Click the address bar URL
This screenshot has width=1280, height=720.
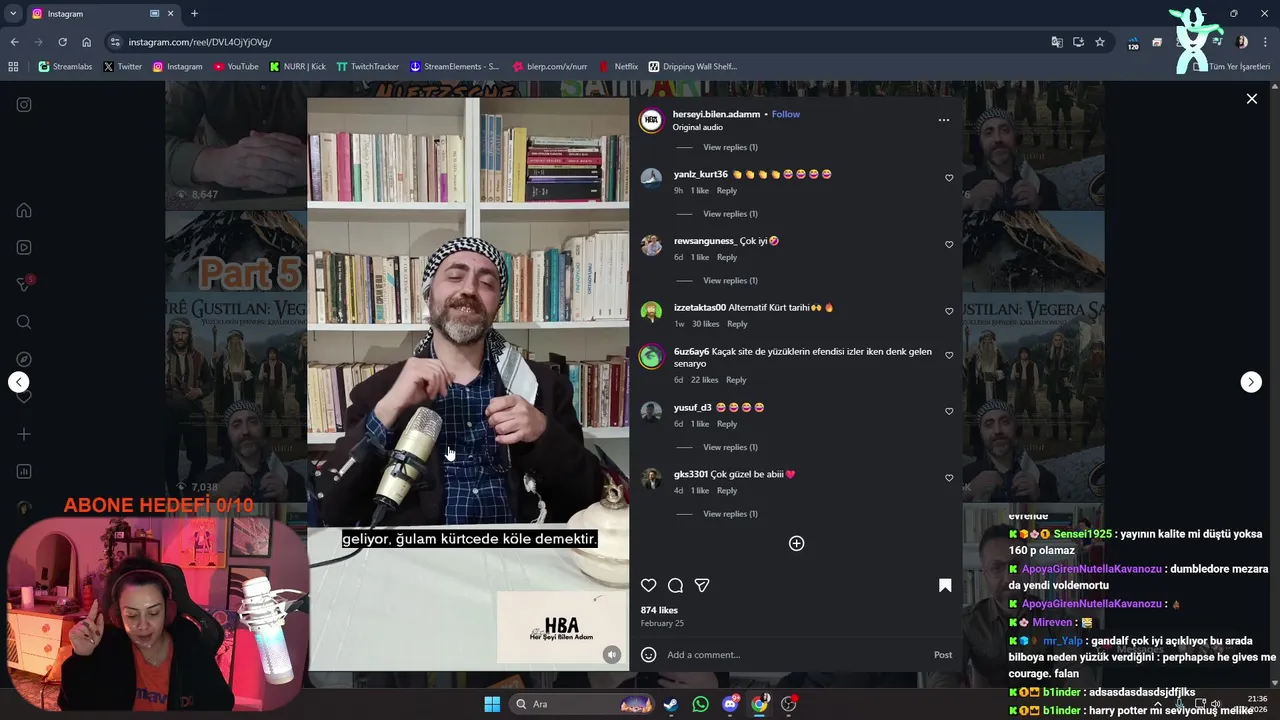[x=200, y=42]
